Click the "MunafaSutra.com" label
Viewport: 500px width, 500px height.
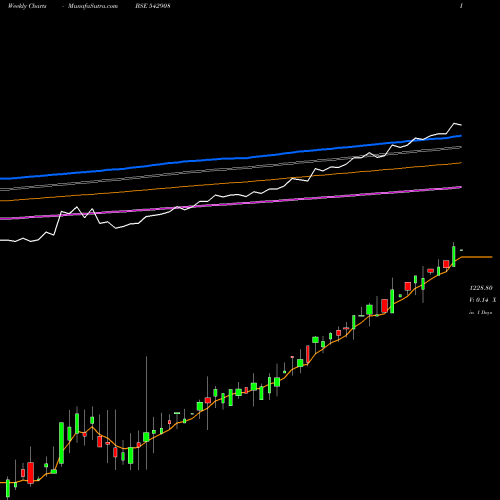[93, 6]
